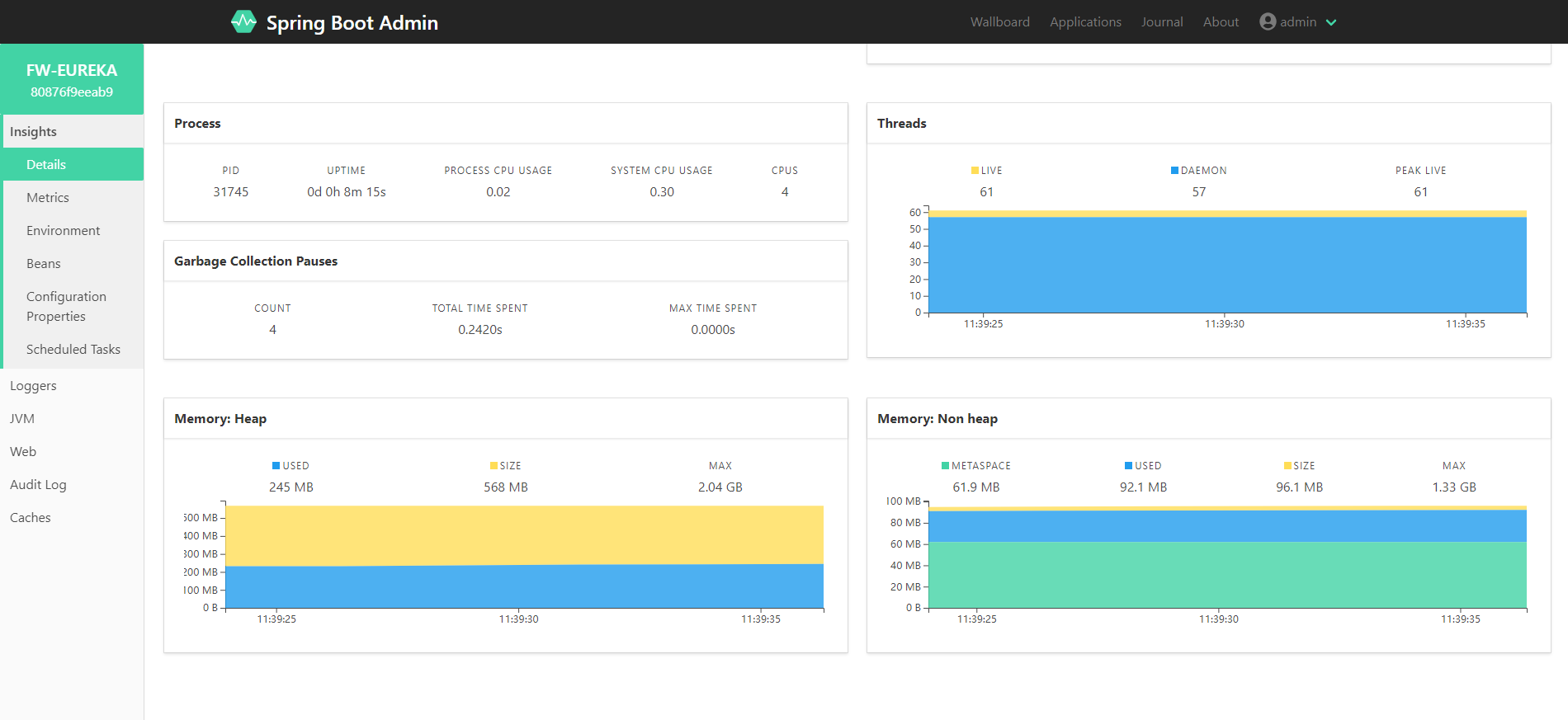Open the Caches section
This screenshot has height=720, width=1568.
[72, 517]
